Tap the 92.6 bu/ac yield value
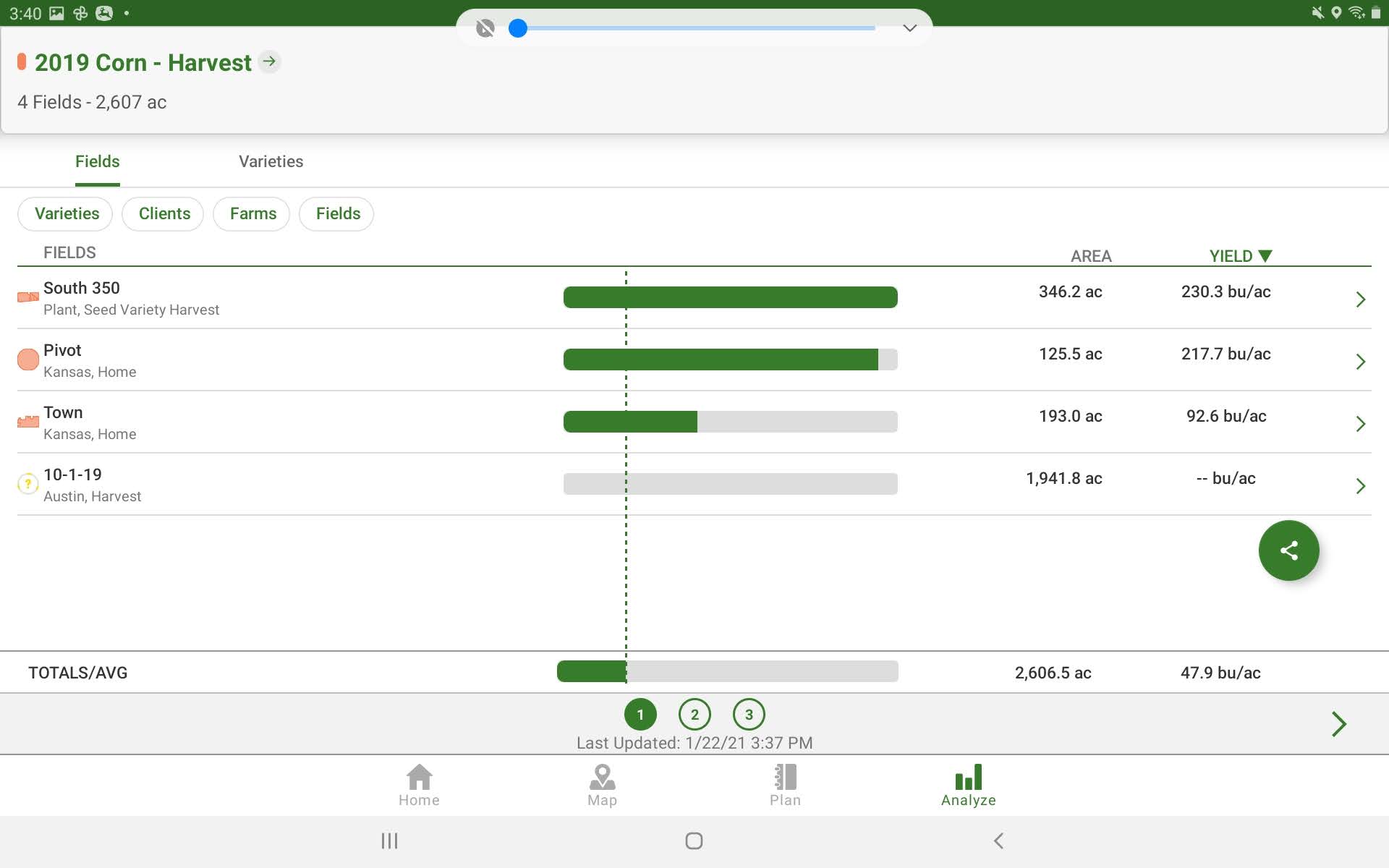 click(1226, 416)
